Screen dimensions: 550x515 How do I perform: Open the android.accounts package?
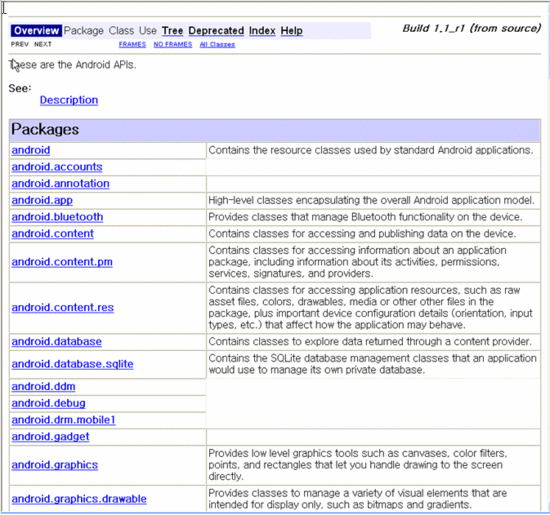pyautogui.click(x=57, y=167)
